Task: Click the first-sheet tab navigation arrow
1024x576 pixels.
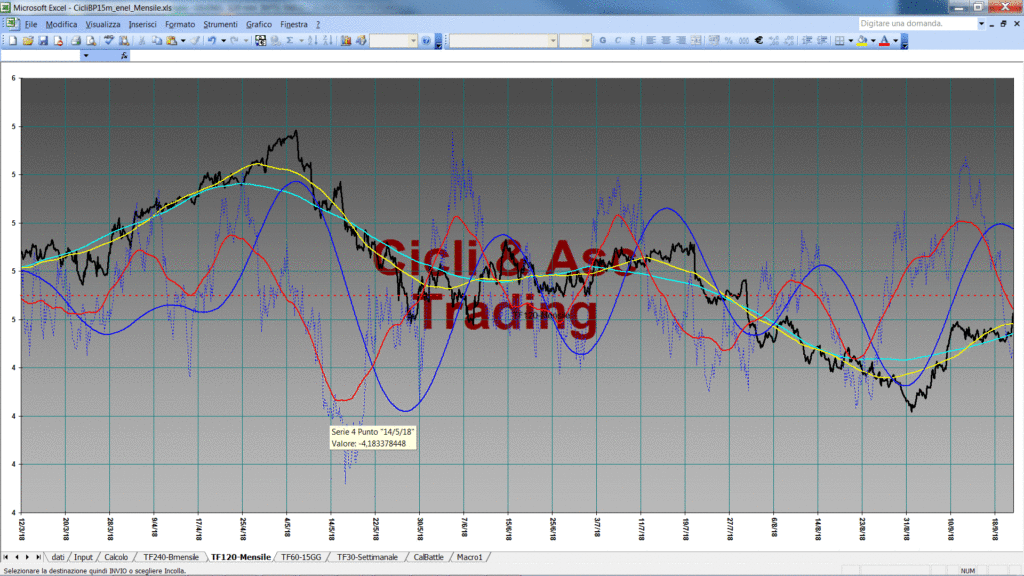Action: (x=6, y=557)
